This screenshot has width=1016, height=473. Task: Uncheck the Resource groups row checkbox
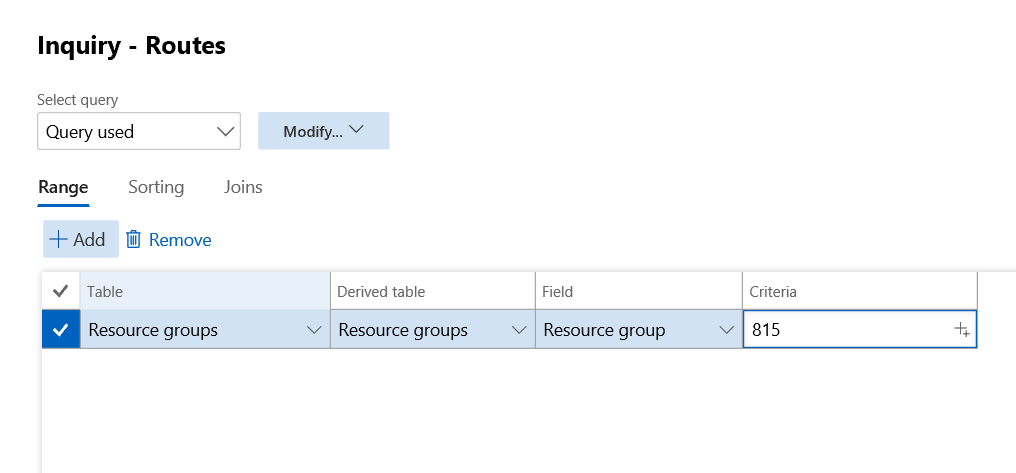(60, 330)
